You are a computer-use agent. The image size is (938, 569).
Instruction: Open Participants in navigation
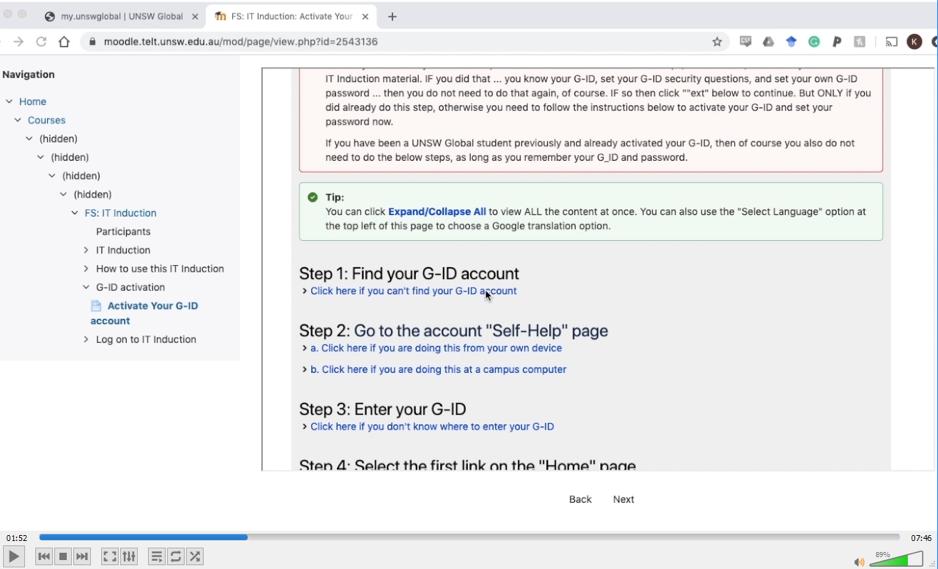[123, 232]
